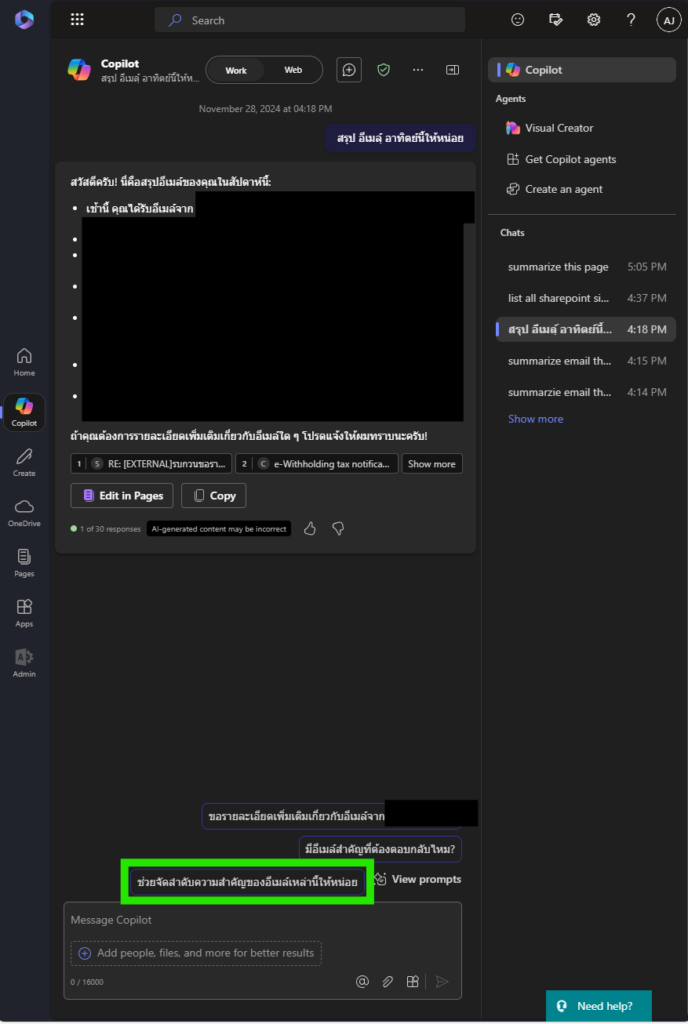
Task: Open Create in left sidebar
Action: (x=24, y=462)
